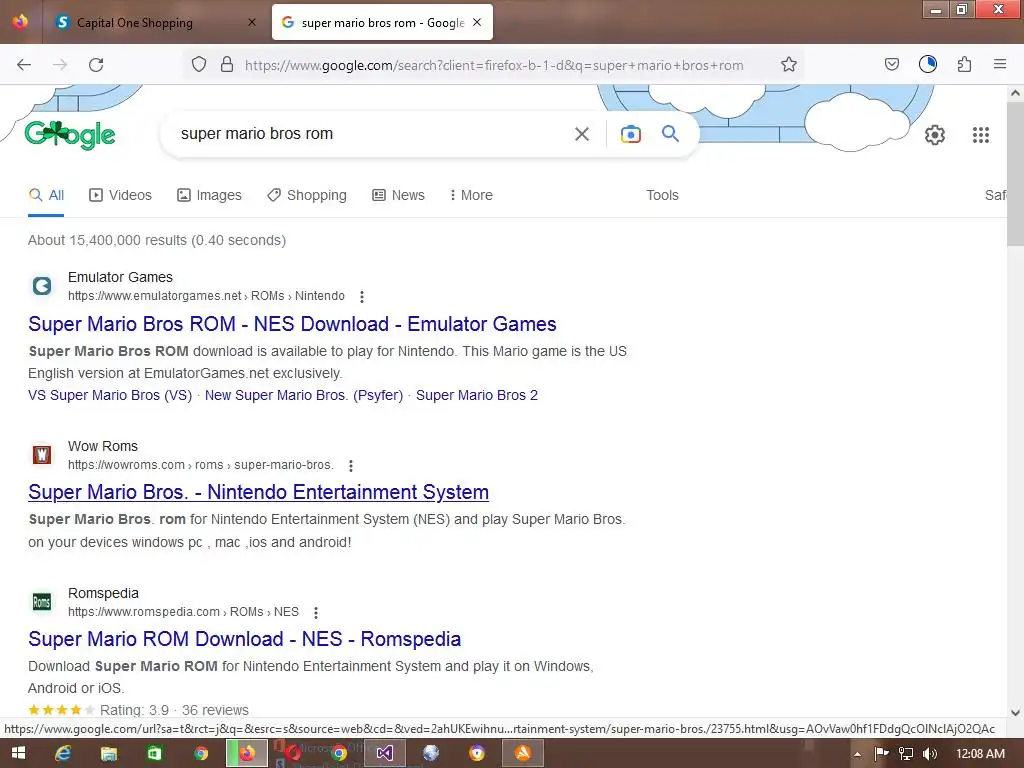This screenshot has width=1024, height=768.
Task: Open the extensions puzzle icon
Action: tap(964, 64)
